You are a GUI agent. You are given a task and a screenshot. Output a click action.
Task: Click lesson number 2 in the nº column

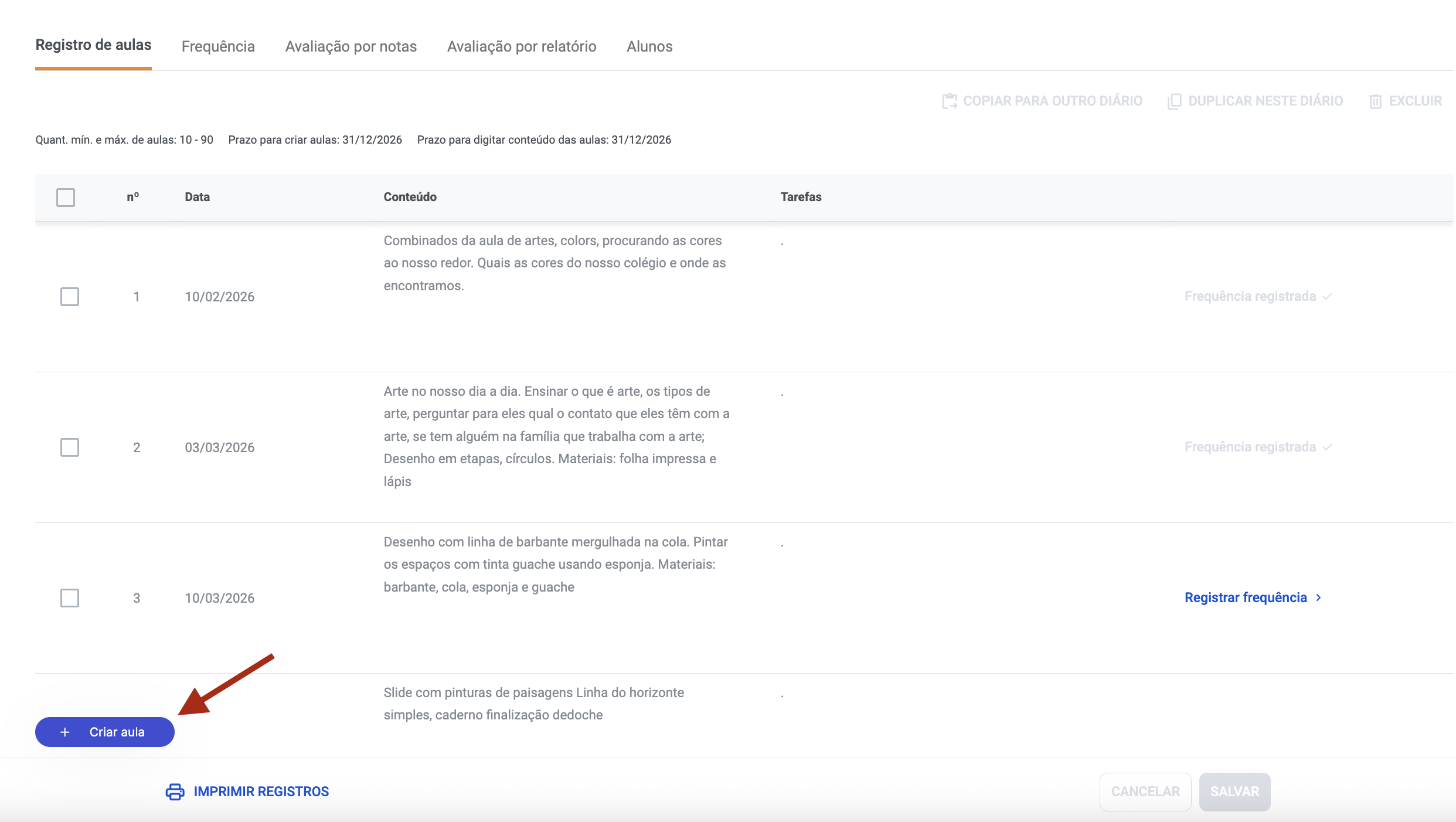(x=137, y=447)
